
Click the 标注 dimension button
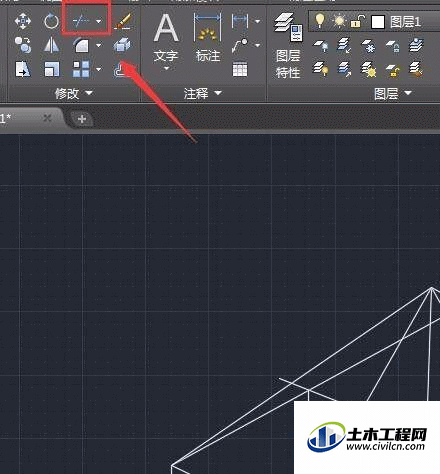pyautogui.click(x=208, y=37)
